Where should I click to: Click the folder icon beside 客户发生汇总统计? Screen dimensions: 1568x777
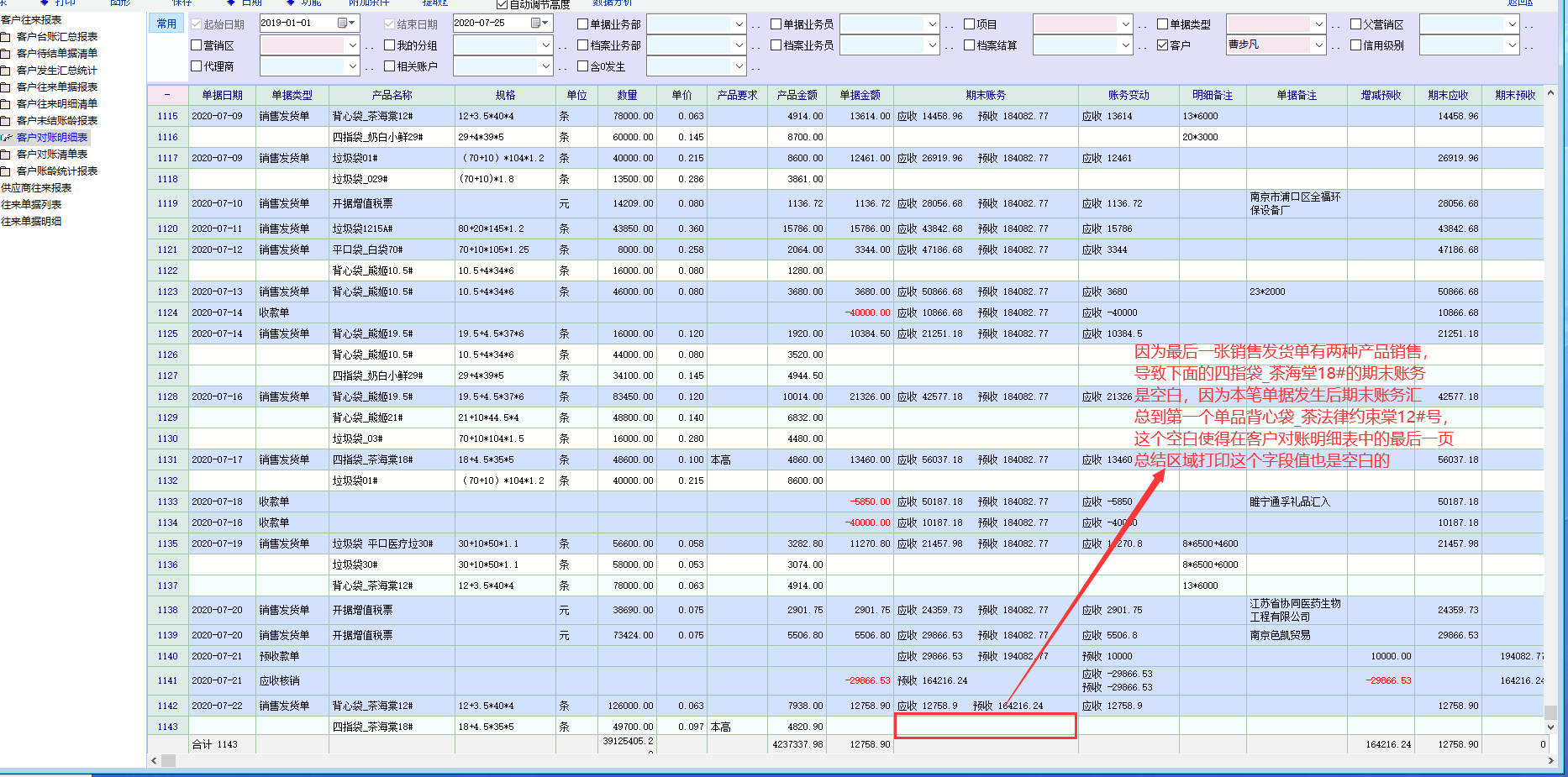pos(6,71)
